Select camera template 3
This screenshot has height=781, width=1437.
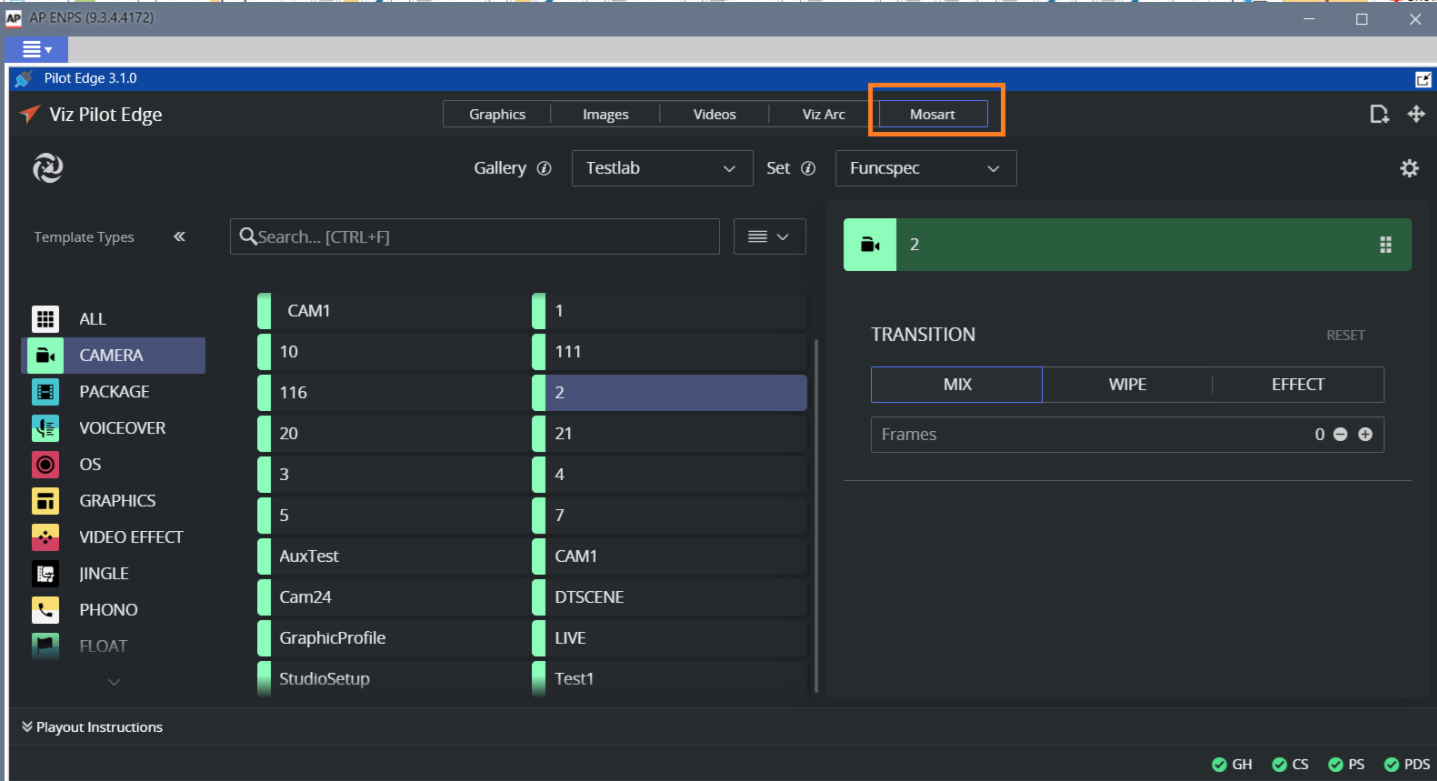[x=395, y=474]
